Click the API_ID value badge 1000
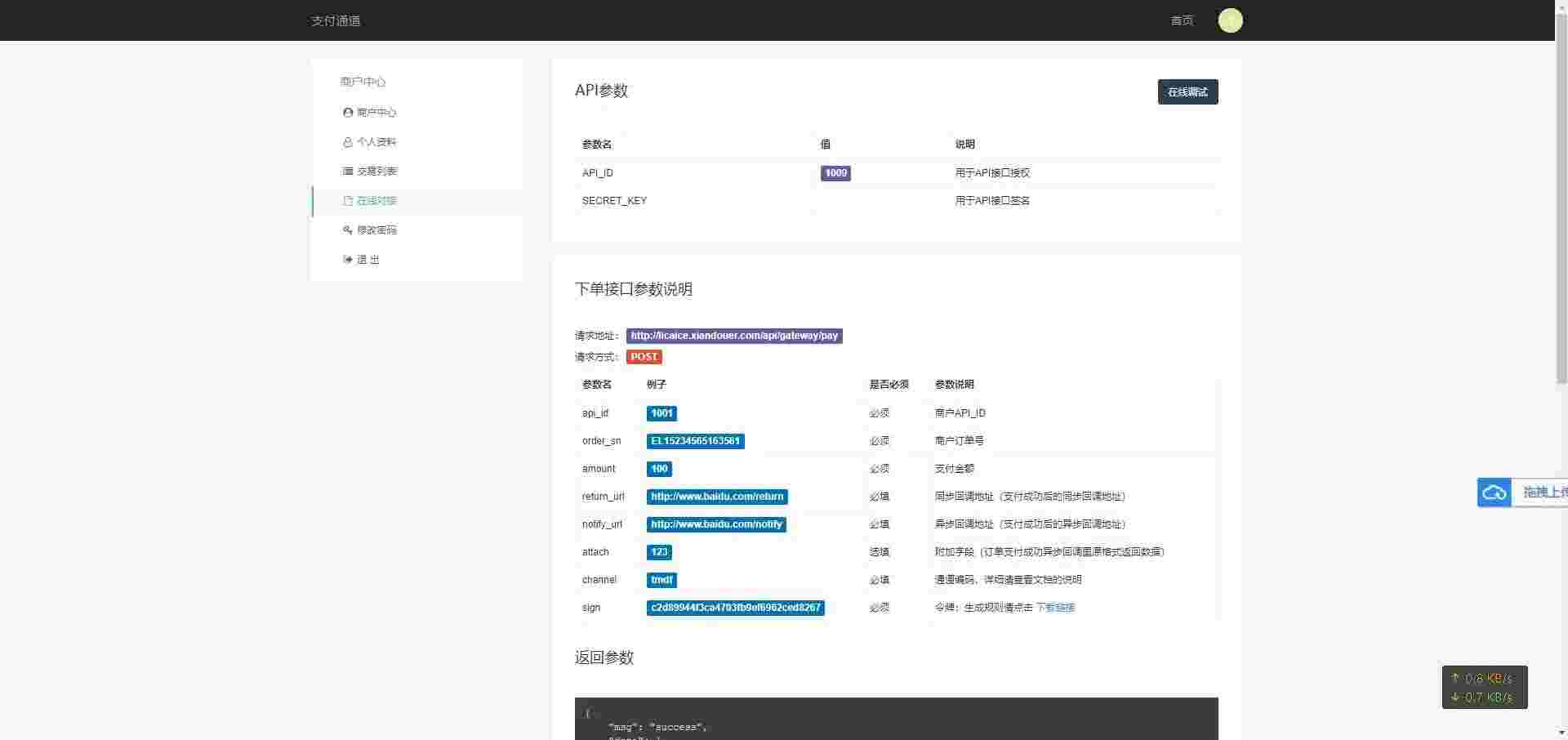This screenshot has width=1568, height=740. (835, 173)
